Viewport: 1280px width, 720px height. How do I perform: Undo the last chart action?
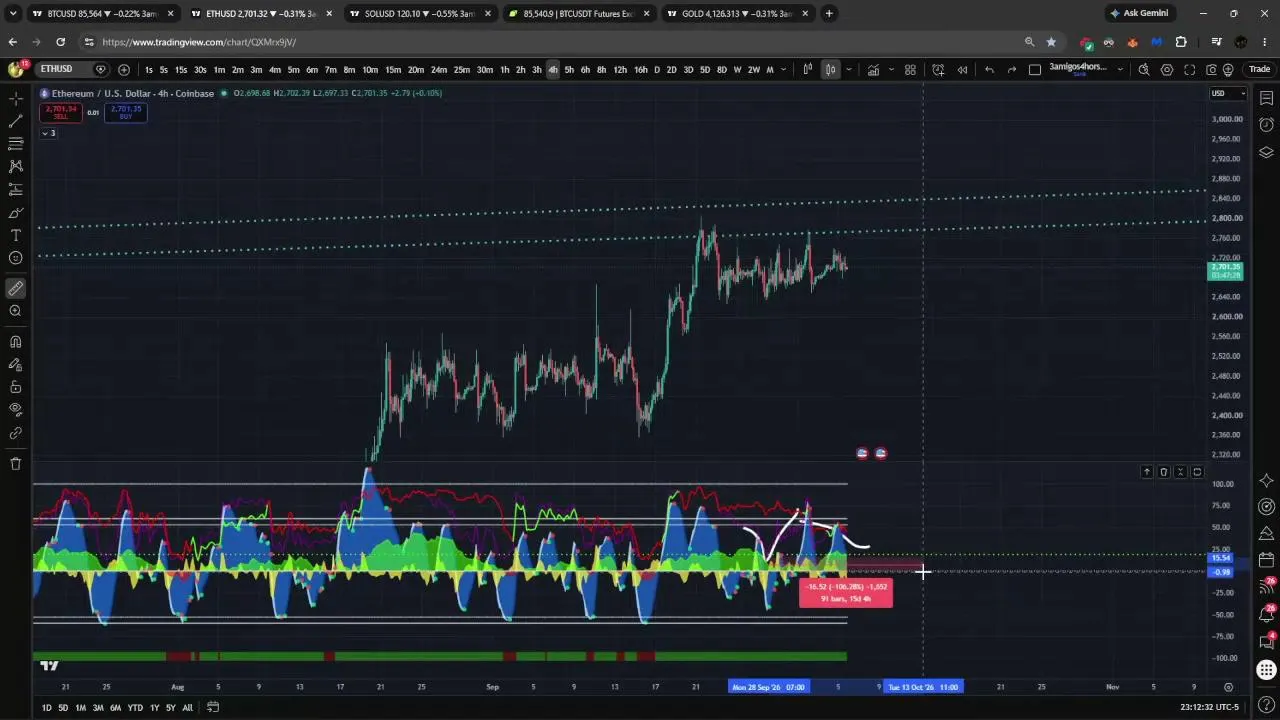tap(989, 69)
